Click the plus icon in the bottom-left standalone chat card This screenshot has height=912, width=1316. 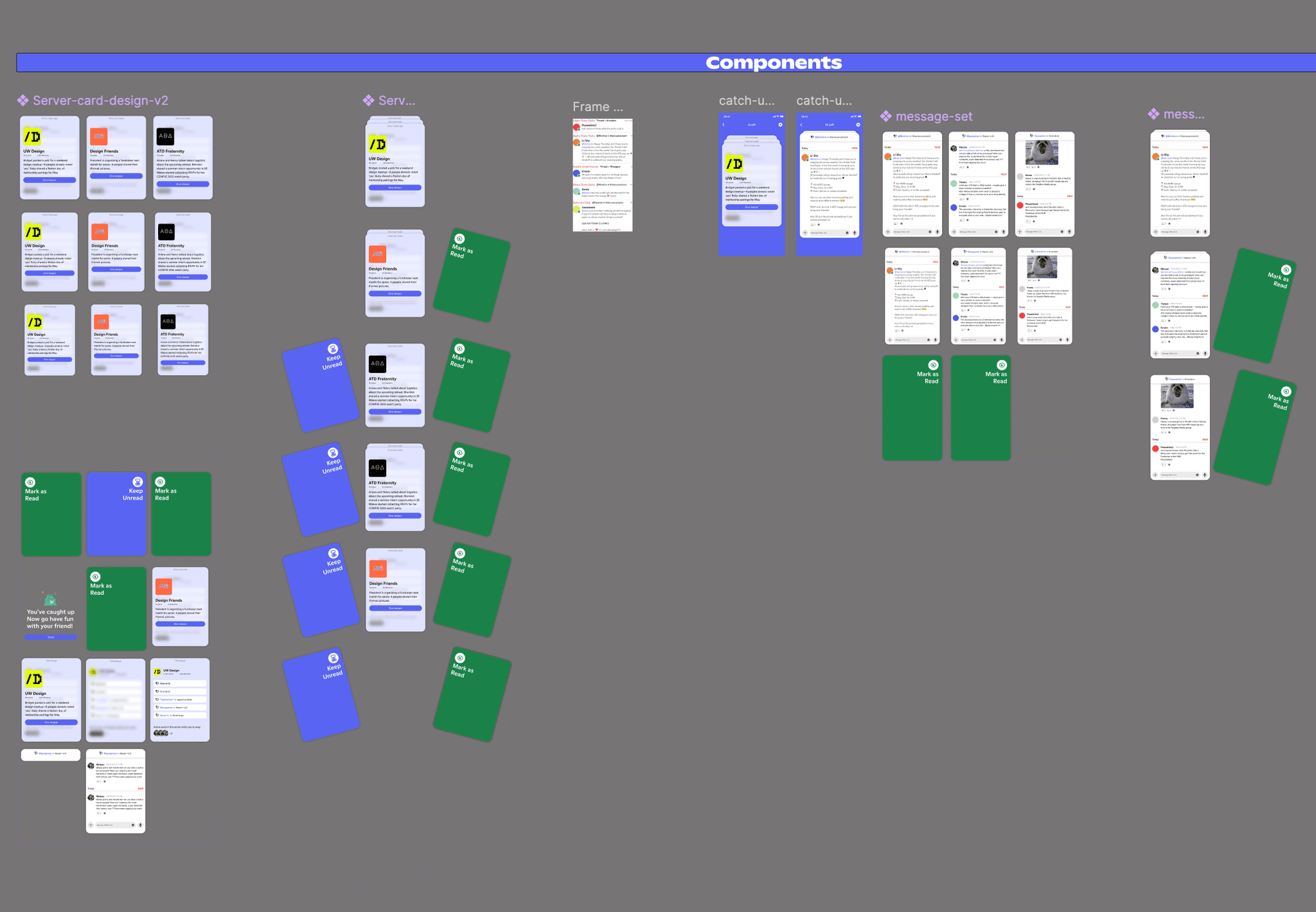(91, 825)
